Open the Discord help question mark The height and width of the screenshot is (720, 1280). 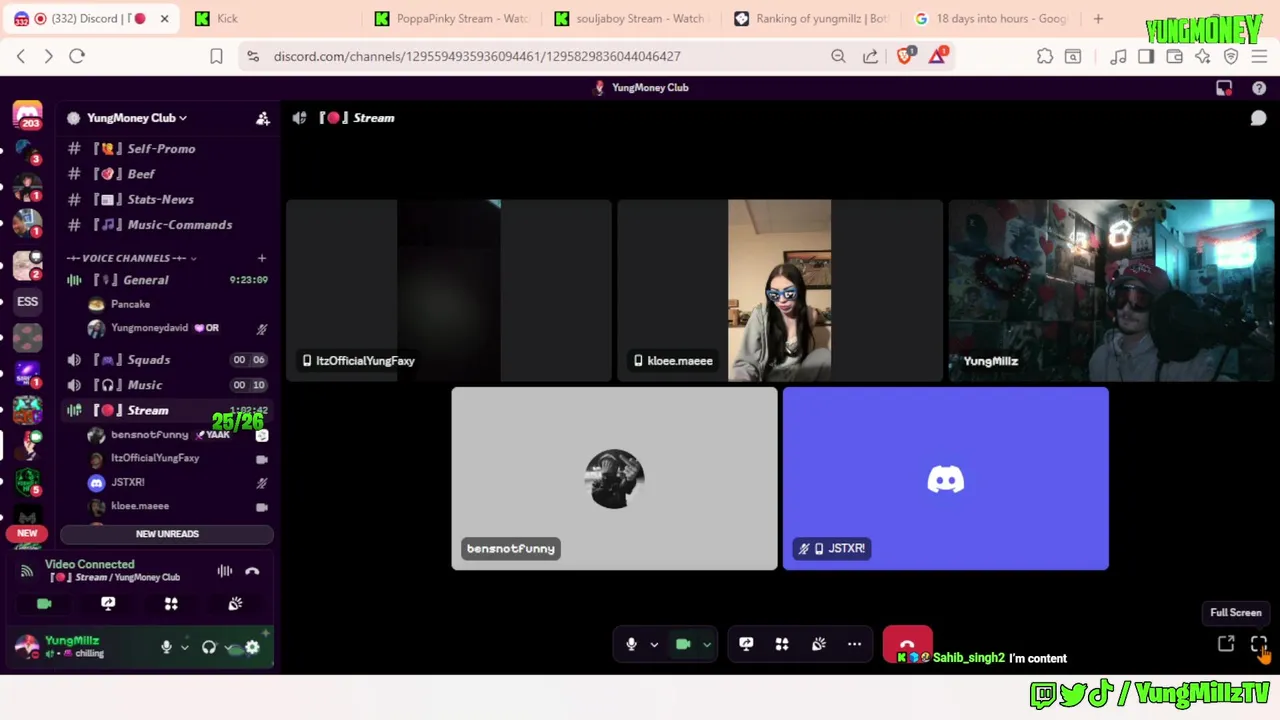point(1259,88)
